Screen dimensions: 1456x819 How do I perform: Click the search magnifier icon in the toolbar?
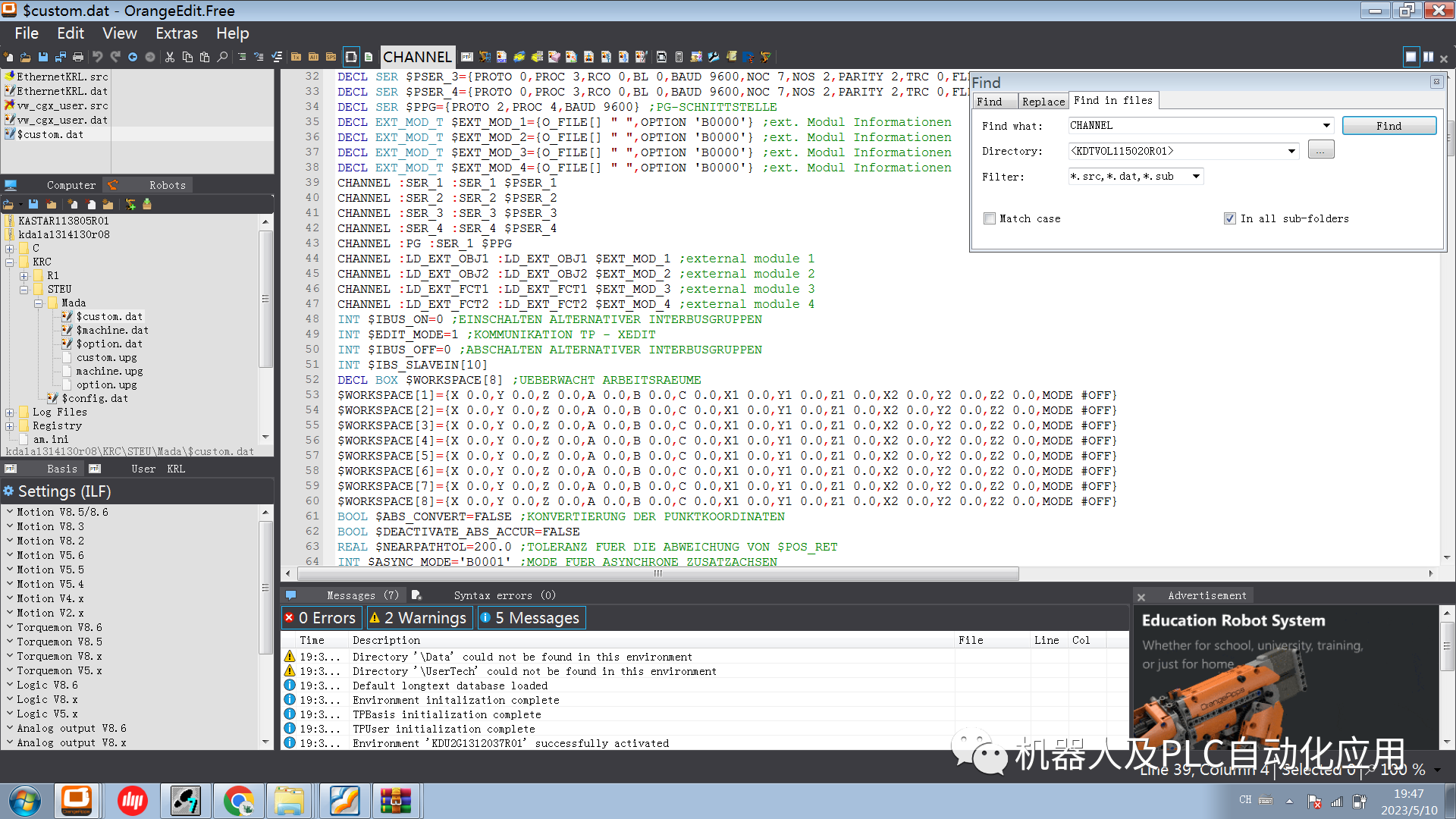pyautogui.click(x=222, y=57)
